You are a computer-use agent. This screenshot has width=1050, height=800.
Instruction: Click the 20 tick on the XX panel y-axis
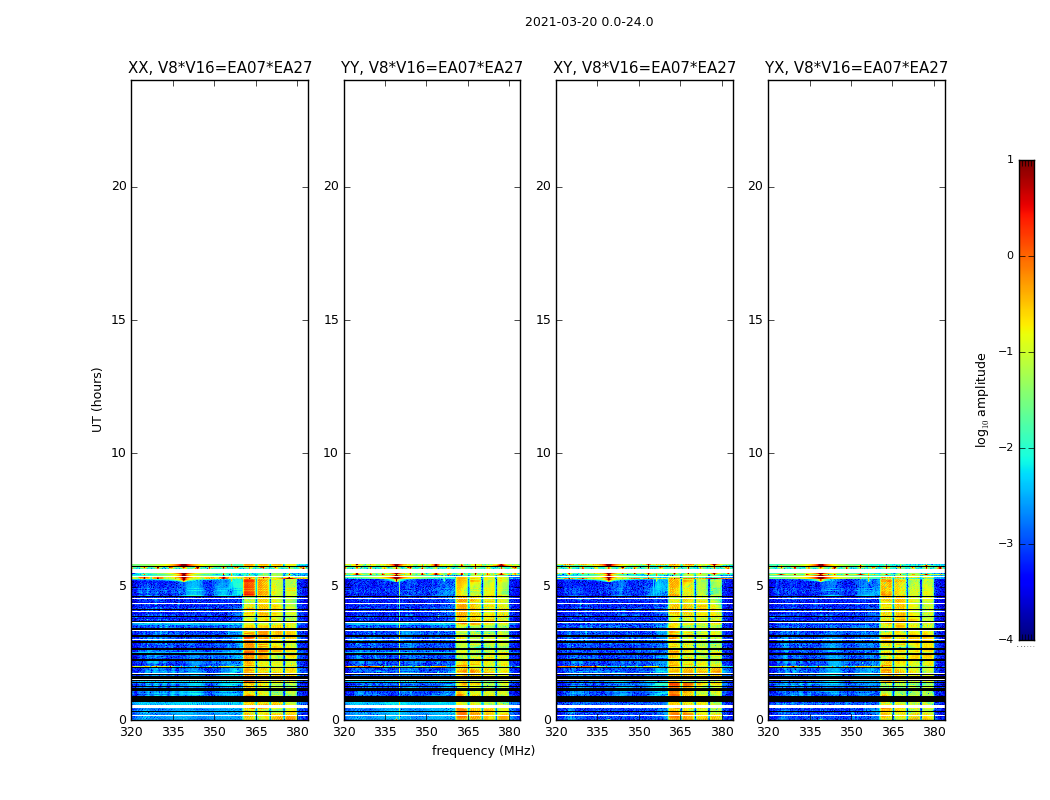119,186
